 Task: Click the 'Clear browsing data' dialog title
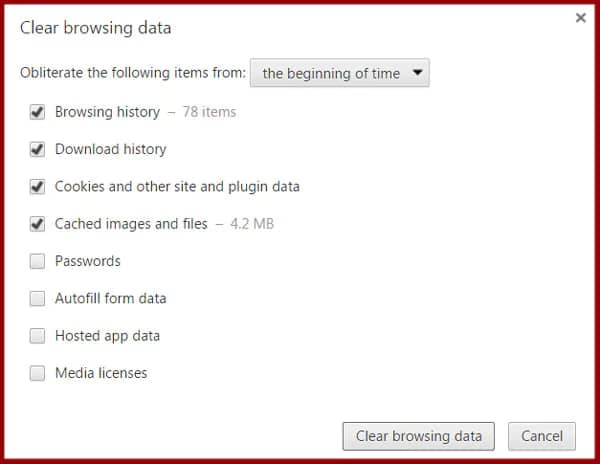[x=95, y=28]
